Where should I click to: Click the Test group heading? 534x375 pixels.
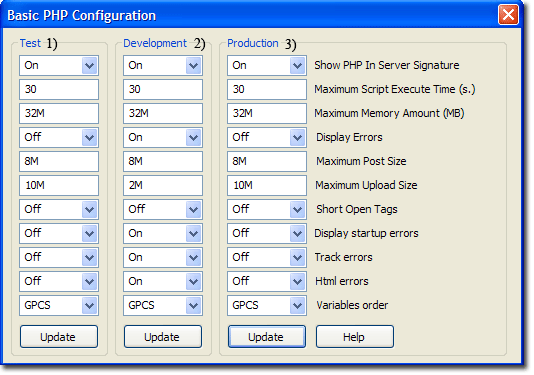click(30, 43)
